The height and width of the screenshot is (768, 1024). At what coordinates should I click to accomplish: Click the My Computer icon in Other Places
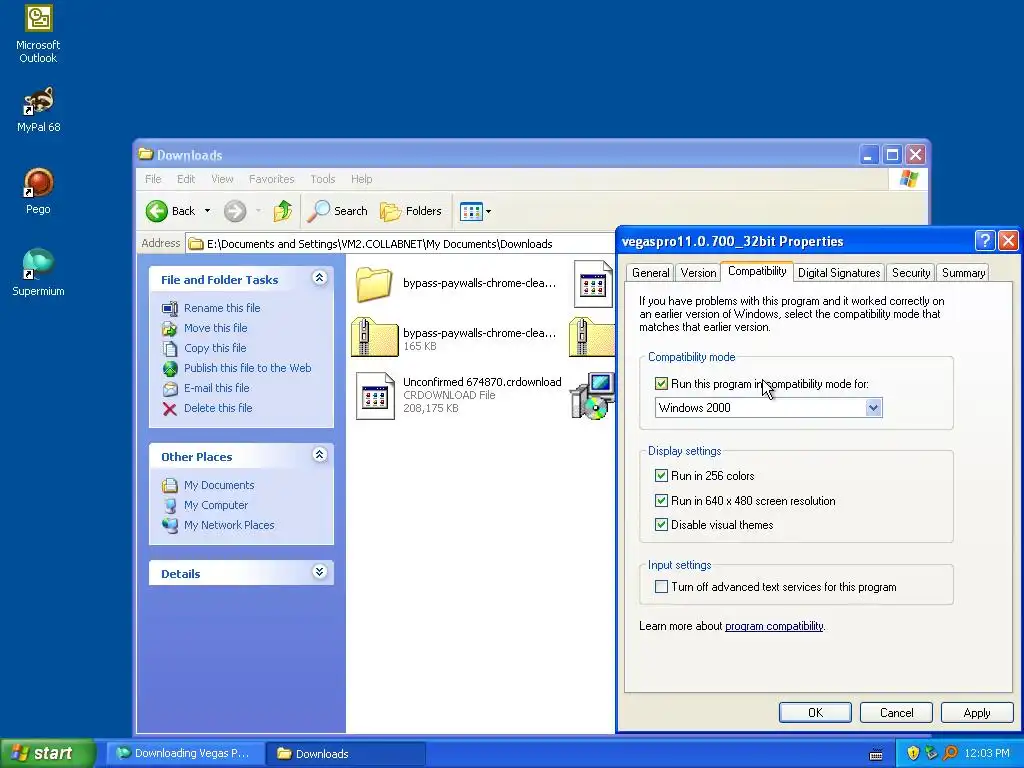(x=170, y=505)
